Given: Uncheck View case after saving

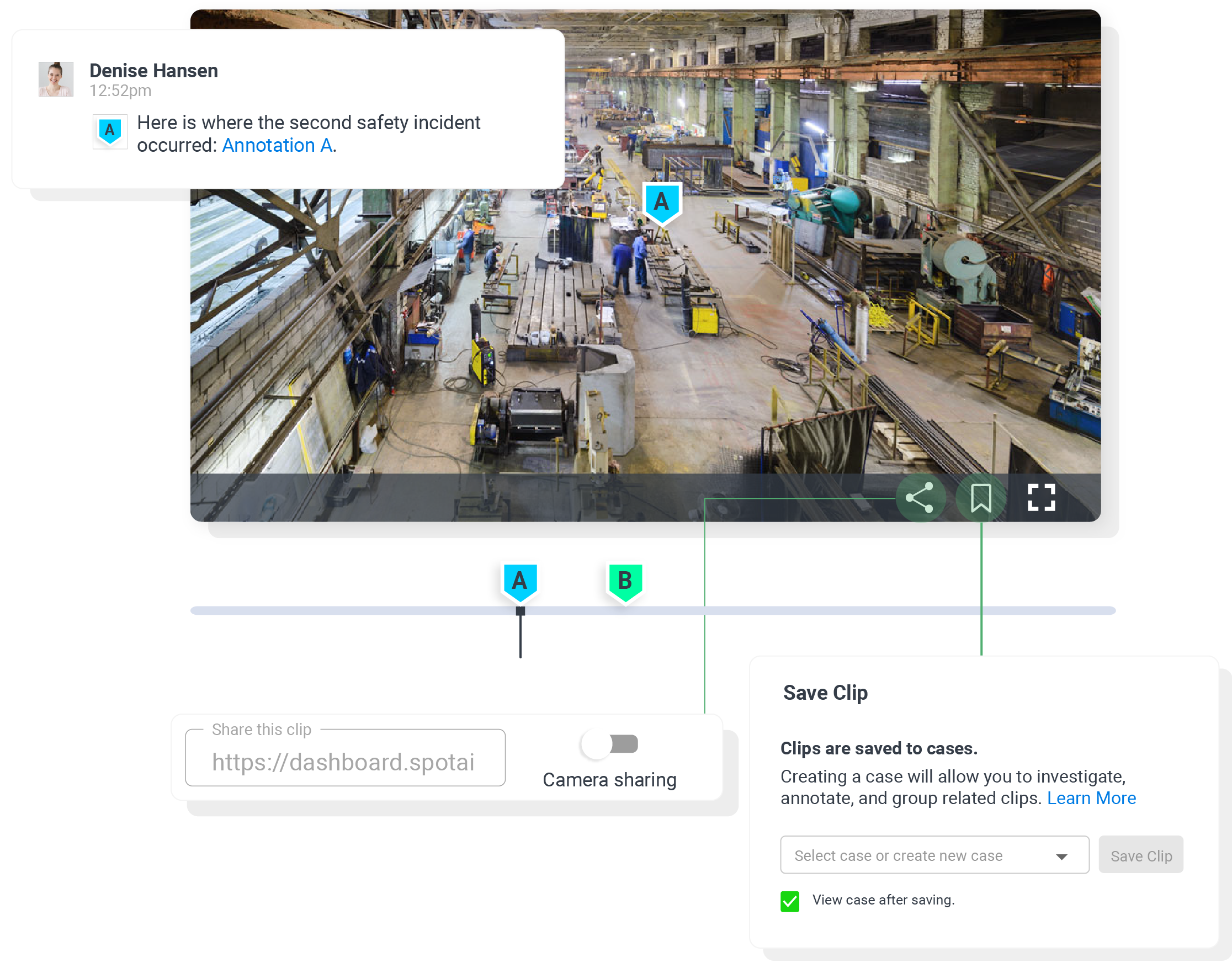Looking at the screenshot, I should coord(790,902).
